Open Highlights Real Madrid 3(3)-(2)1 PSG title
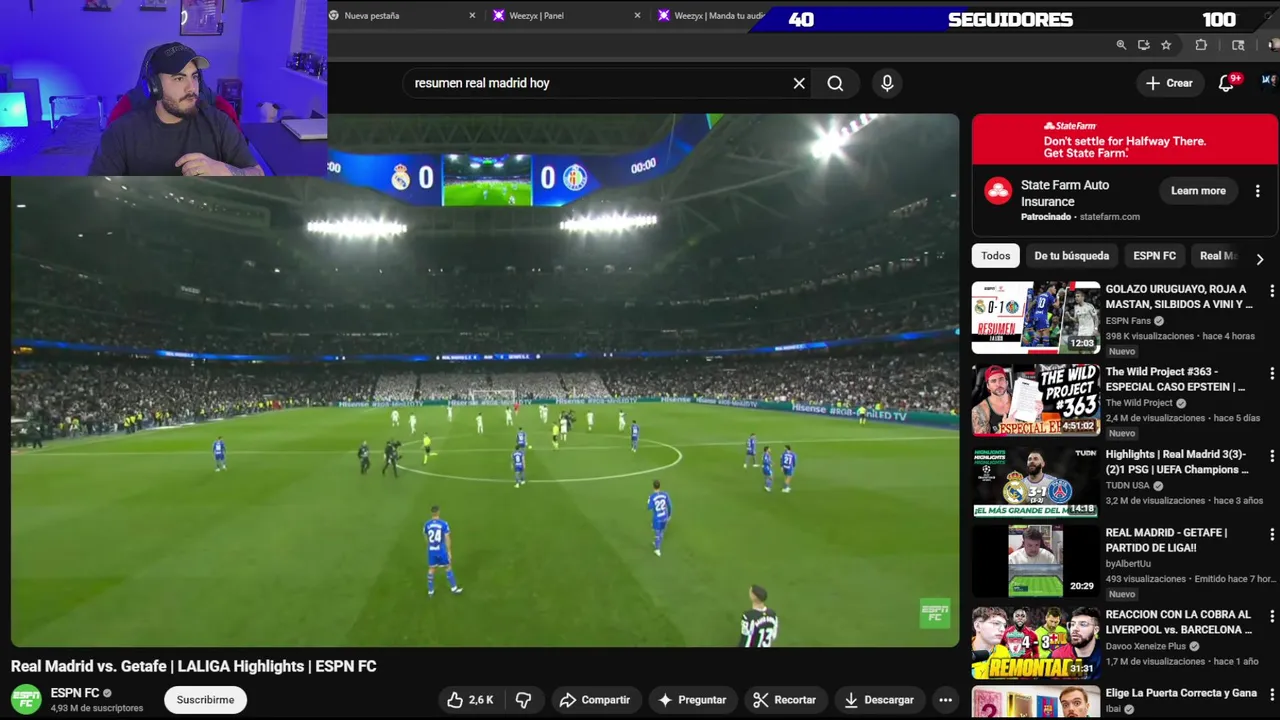This screenshot has height=720, width=1280. click(1177, 462)
